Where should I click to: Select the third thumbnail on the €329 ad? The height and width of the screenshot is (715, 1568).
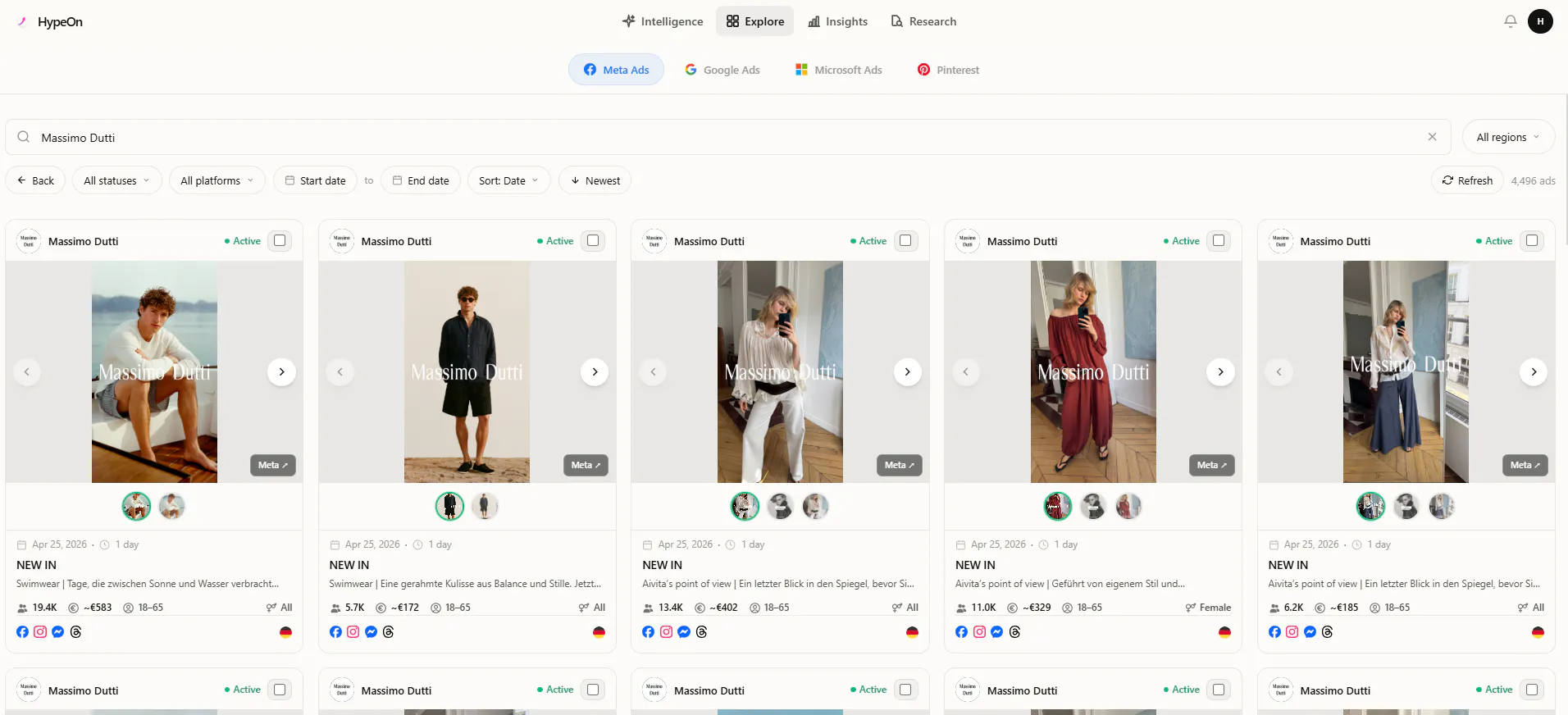pos(1128,507)
